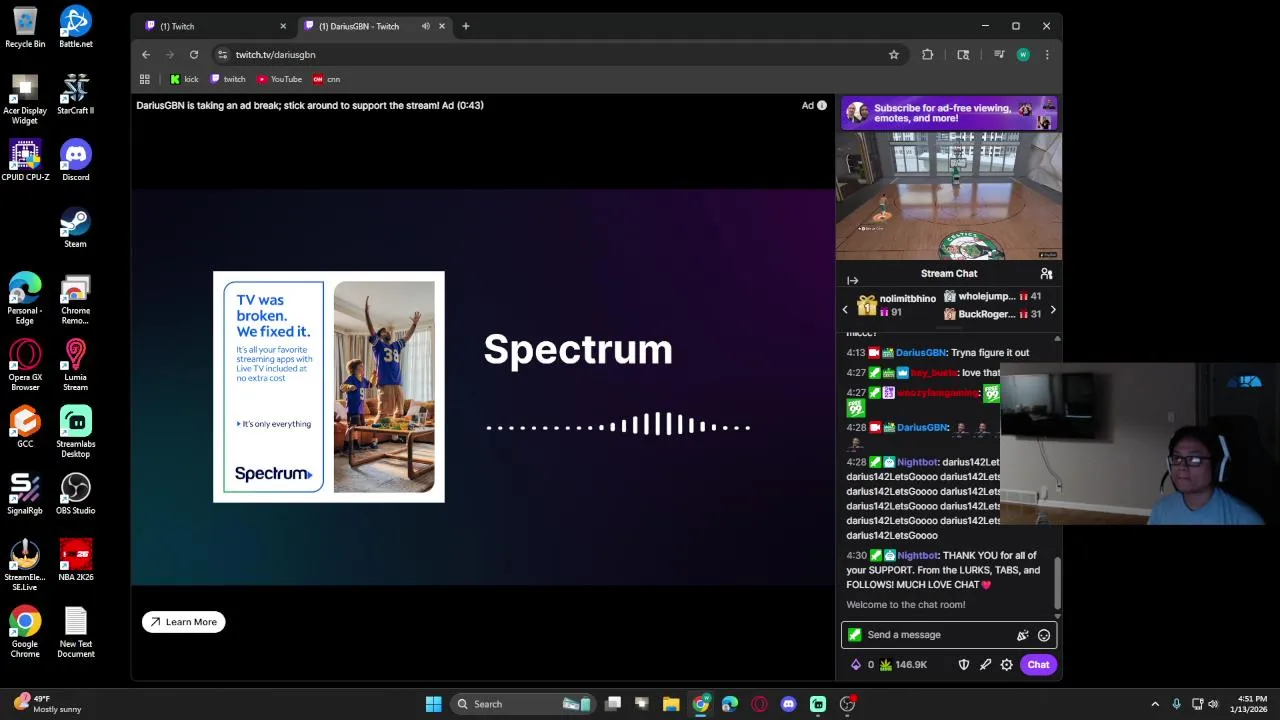This screenshot has height=720, width=1280.
Task: Open the chat community users list
Action: click(x=1046, y=273)
